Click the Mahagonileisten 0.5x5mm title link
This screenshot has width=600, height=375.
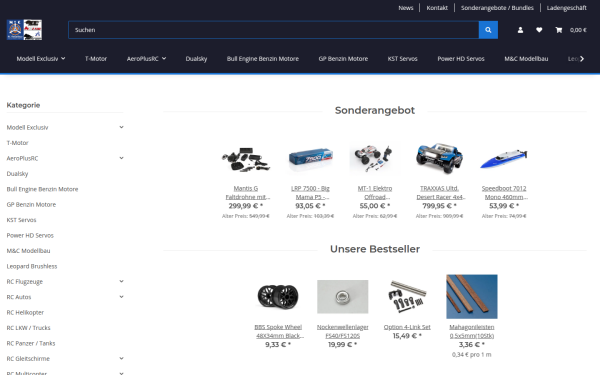(472, 331)
